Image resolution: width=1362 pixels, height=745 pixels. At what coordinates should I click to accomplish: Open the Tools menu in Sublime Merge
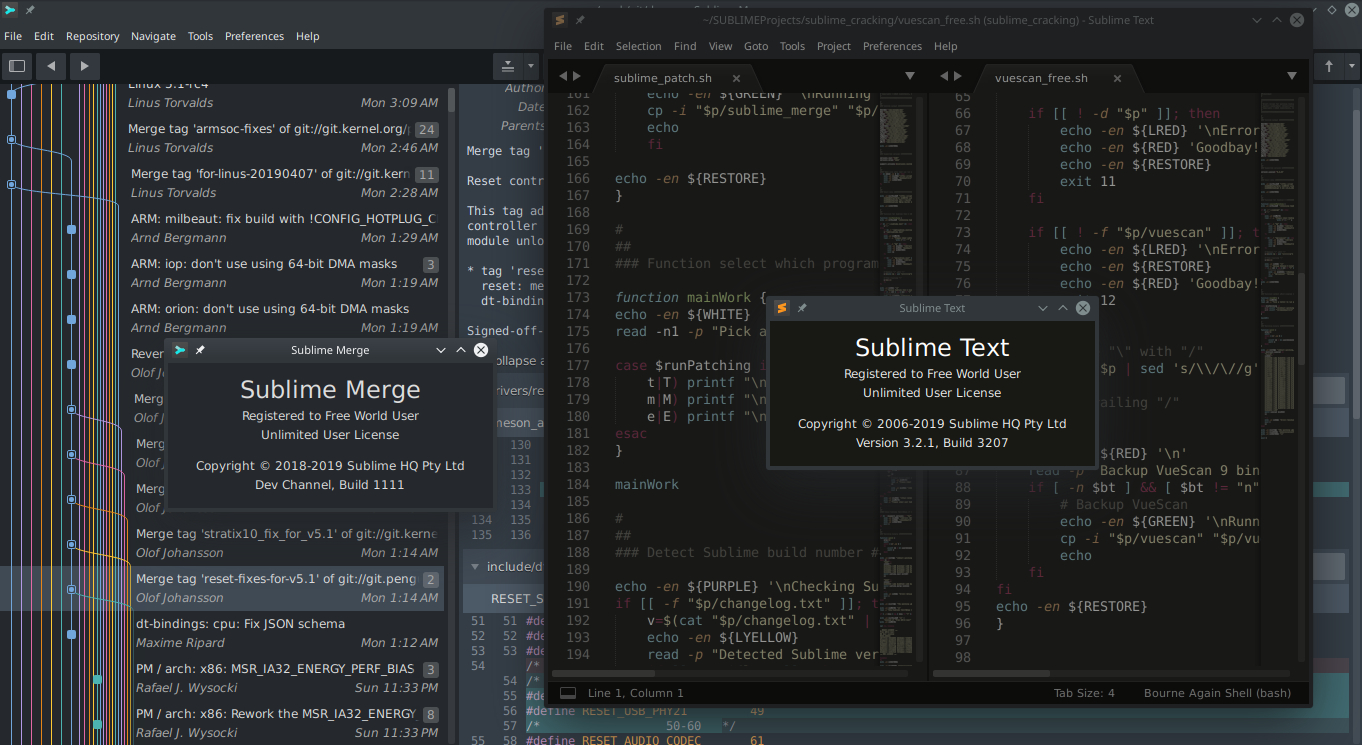200,36
